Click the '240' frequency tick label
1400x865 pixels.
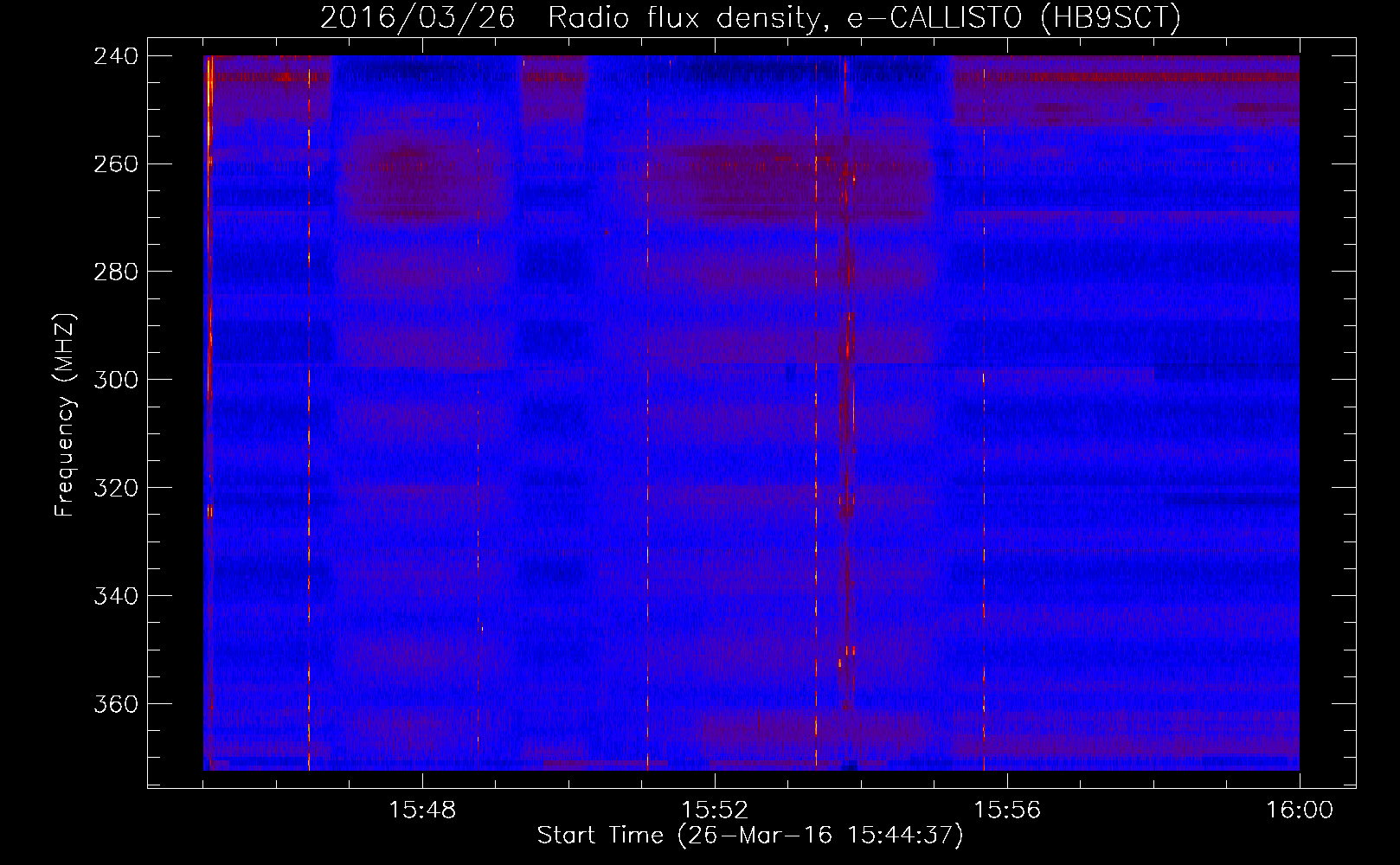(x=115, y=55)
